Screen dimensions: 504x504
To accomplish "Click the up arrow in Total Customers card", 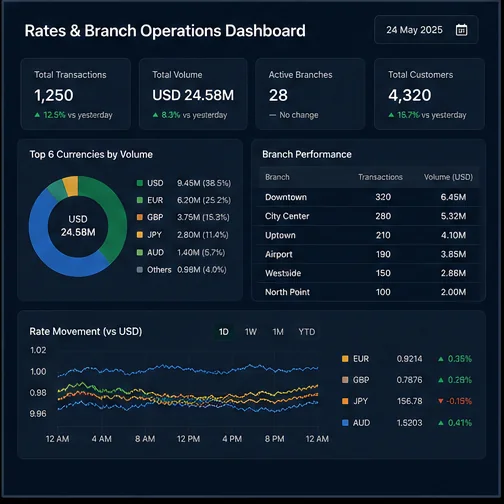I will pyautogui.click(x=391, y=115).
